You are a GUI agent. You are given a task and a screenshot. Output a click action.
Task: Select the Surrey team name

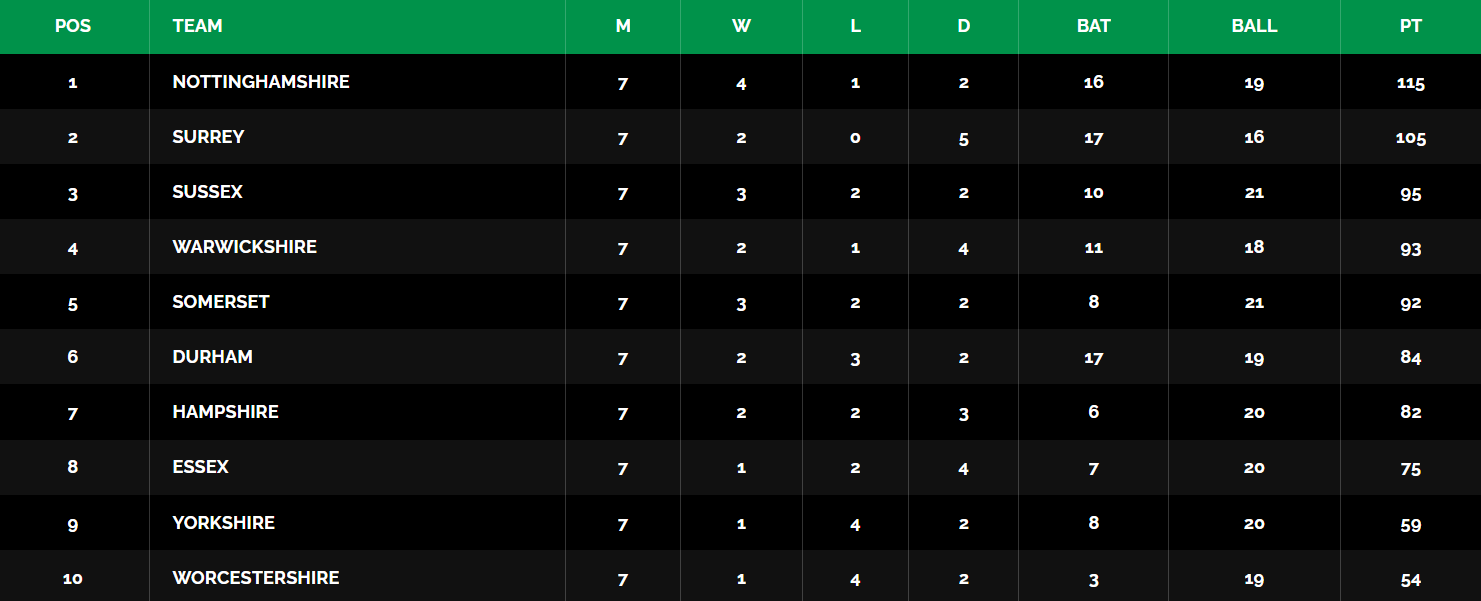(x=208, y=137)
